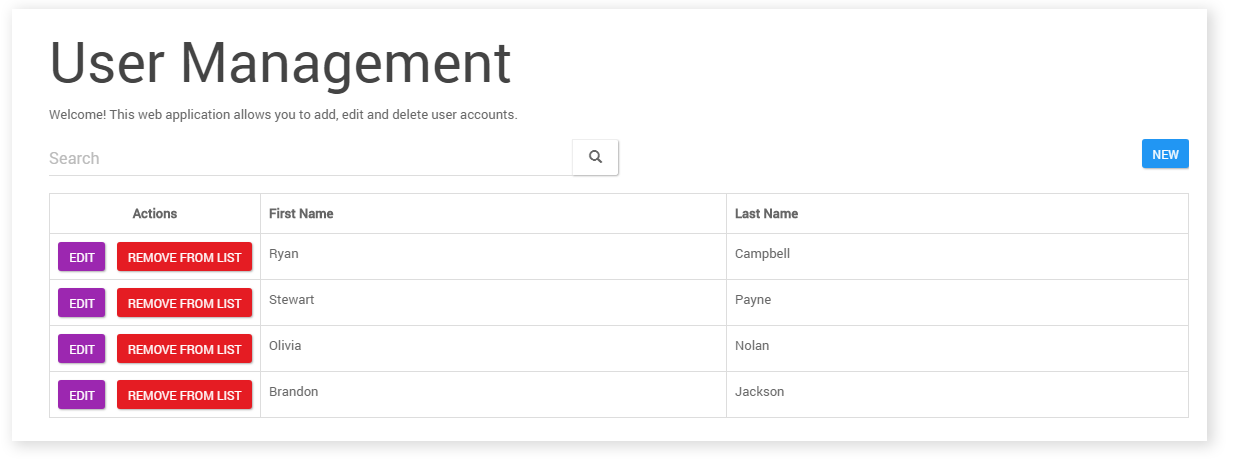Click the last name cell Jackson

759,392
